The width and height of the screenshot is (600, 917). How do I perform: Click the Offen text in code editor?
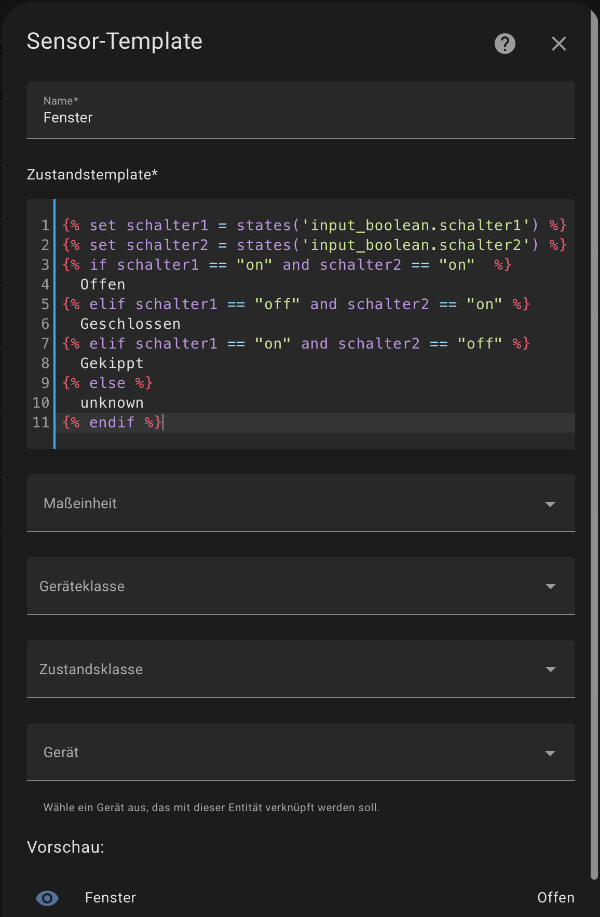click(103, 285)
